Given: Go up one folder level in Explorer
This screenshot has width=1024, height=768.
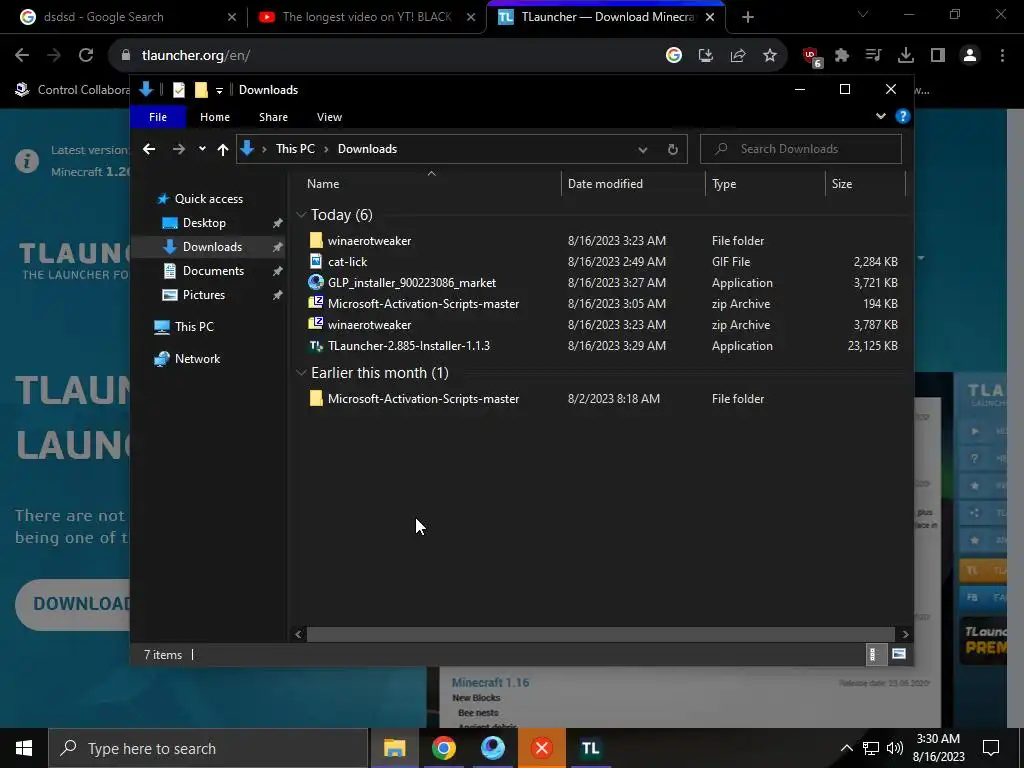Looking at the screenshot, I should pos(223,150).
